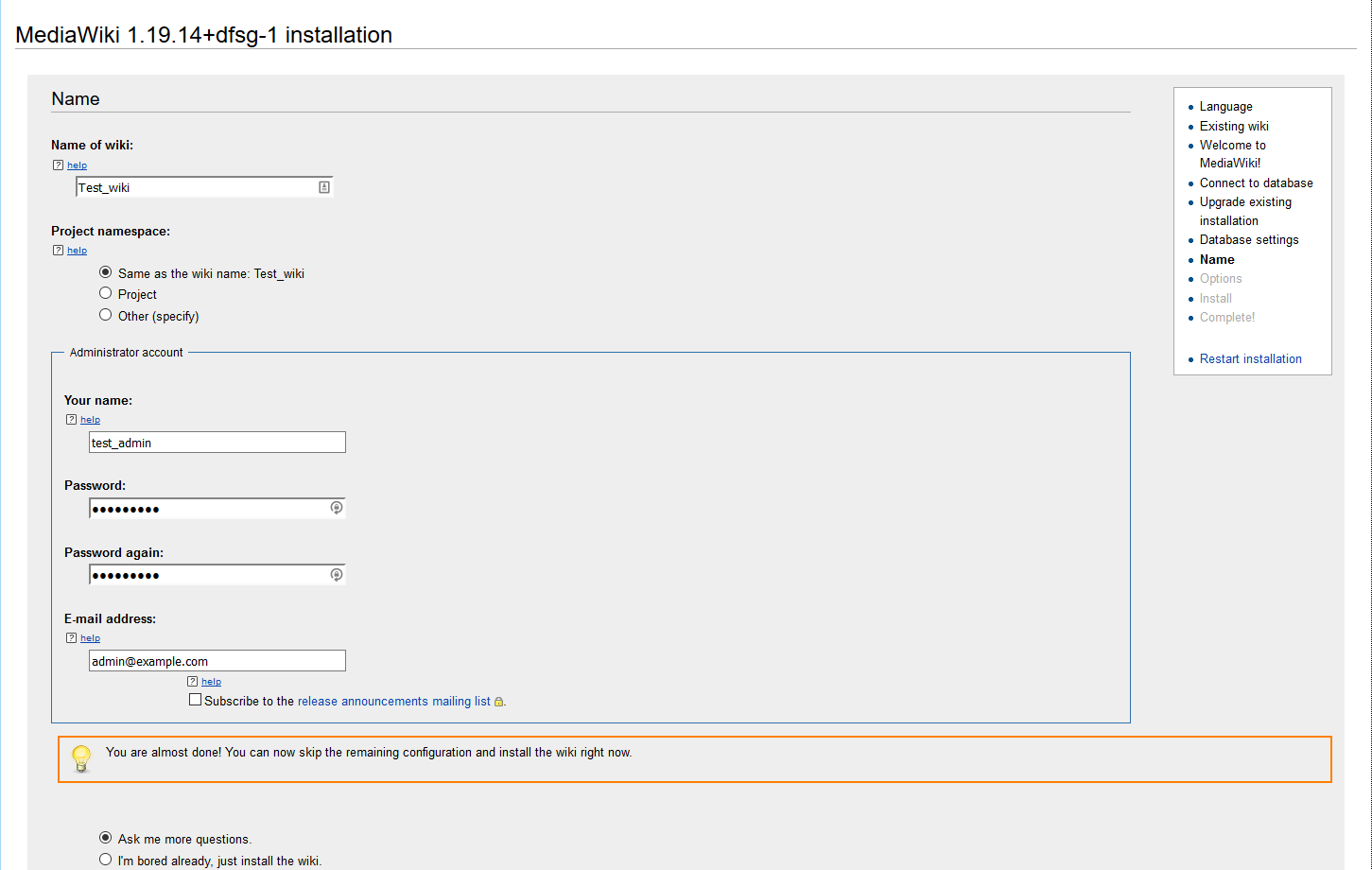
Task: Focus the Name of wiki input field
Action: pyautogui.click(x=204, y=187)
